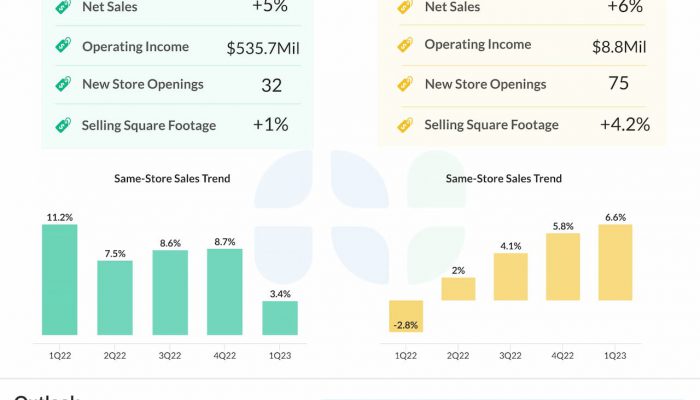This screenshot has width=700, height=400.
Task: Click the green tag icon beside Net Sales
Action: [x=63, y=8]
